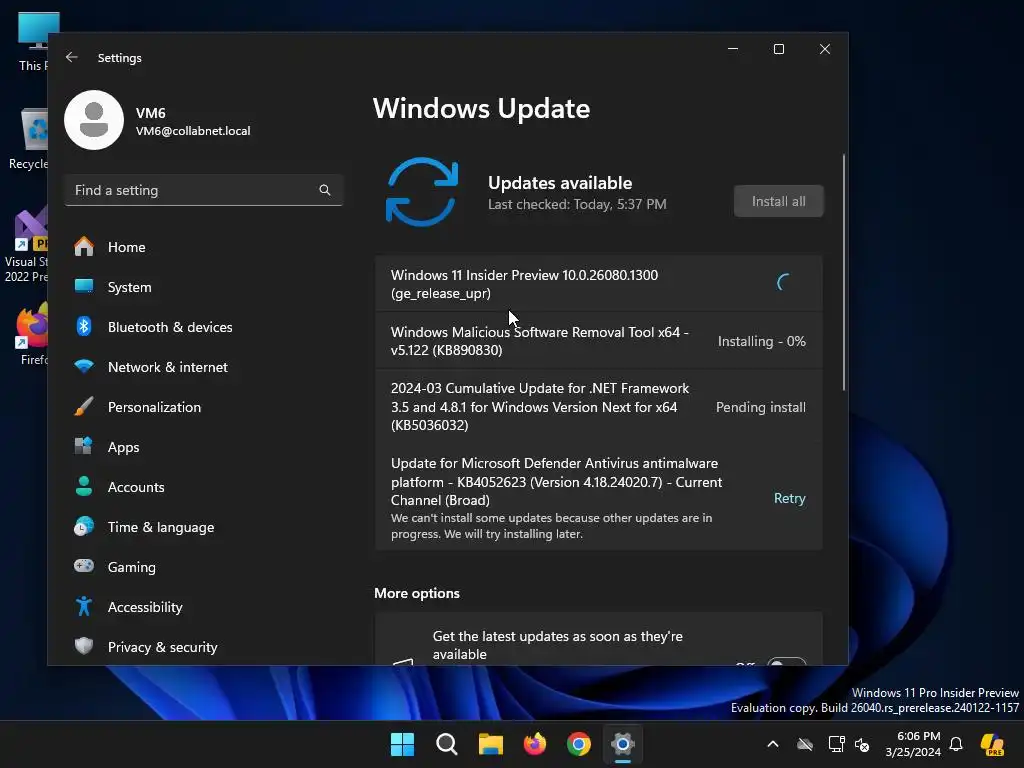
Task: Click the Time & language label
Action: tap(161, 527)
